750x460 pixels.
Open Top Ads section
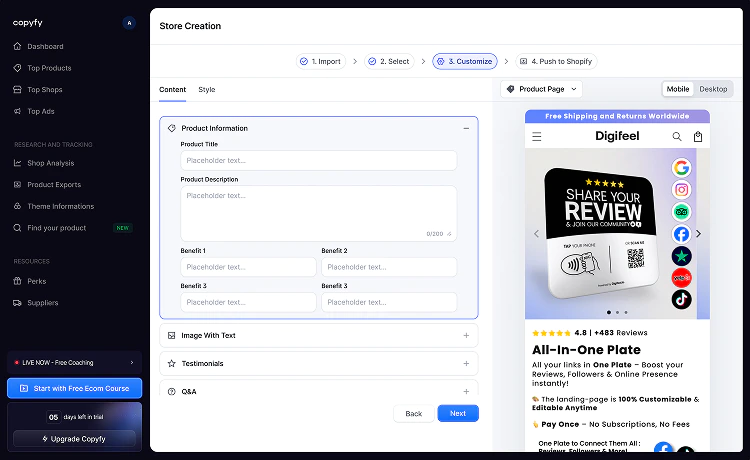[41, 111]
